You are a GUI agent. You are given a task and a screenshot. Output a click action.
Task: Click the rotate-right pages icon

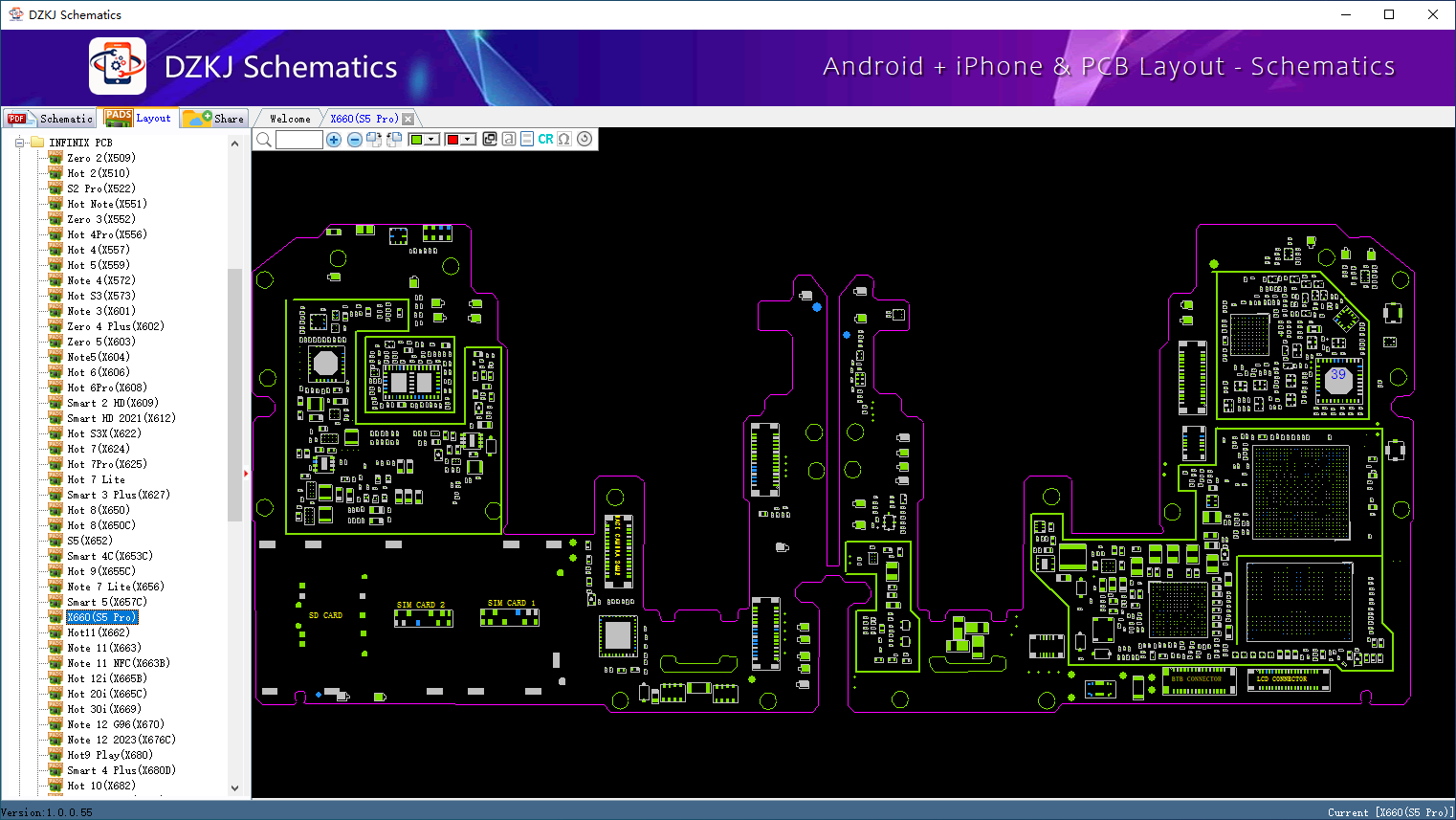(374, 140)
